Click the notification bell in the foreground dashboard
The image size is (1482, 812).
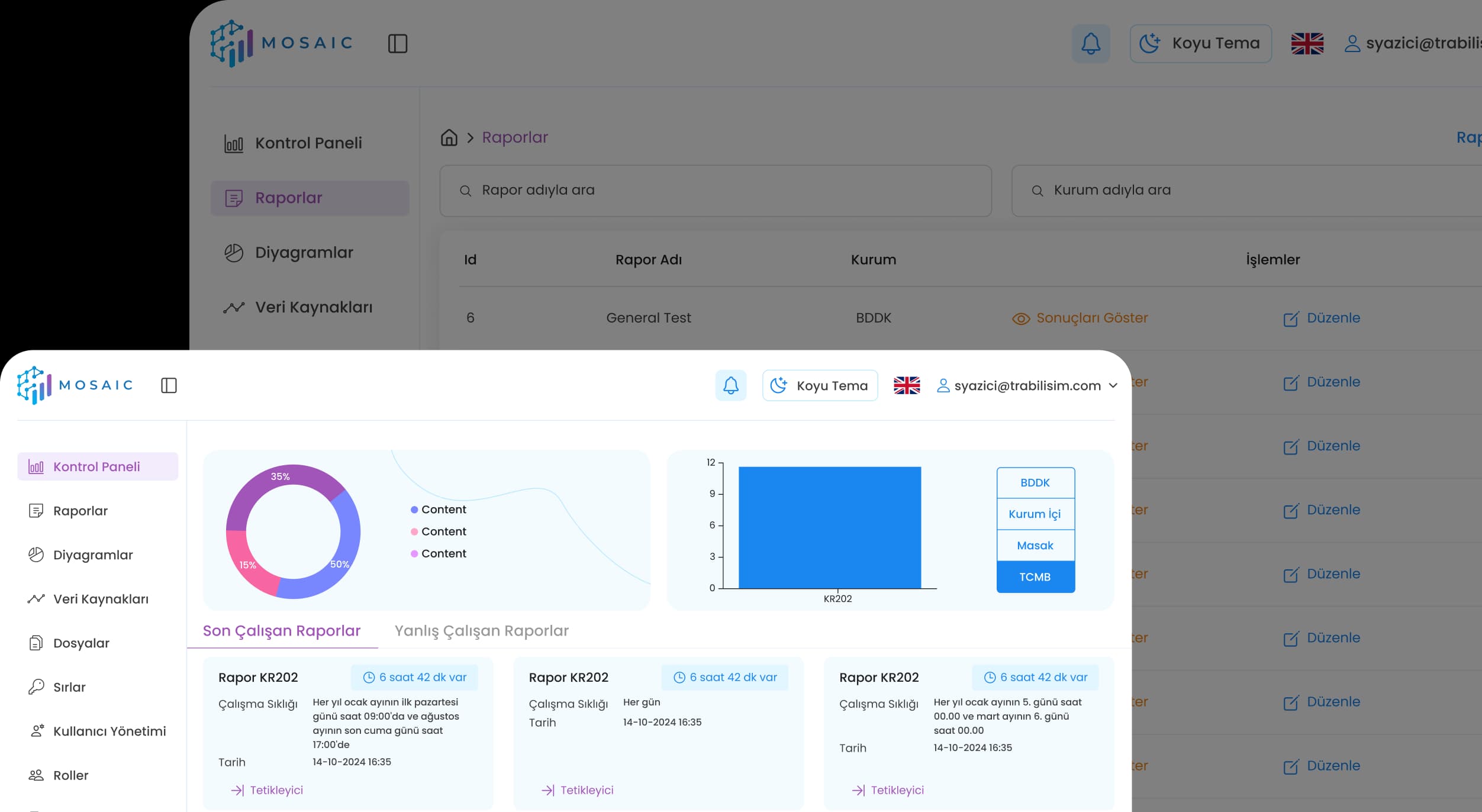coord(730,385)
